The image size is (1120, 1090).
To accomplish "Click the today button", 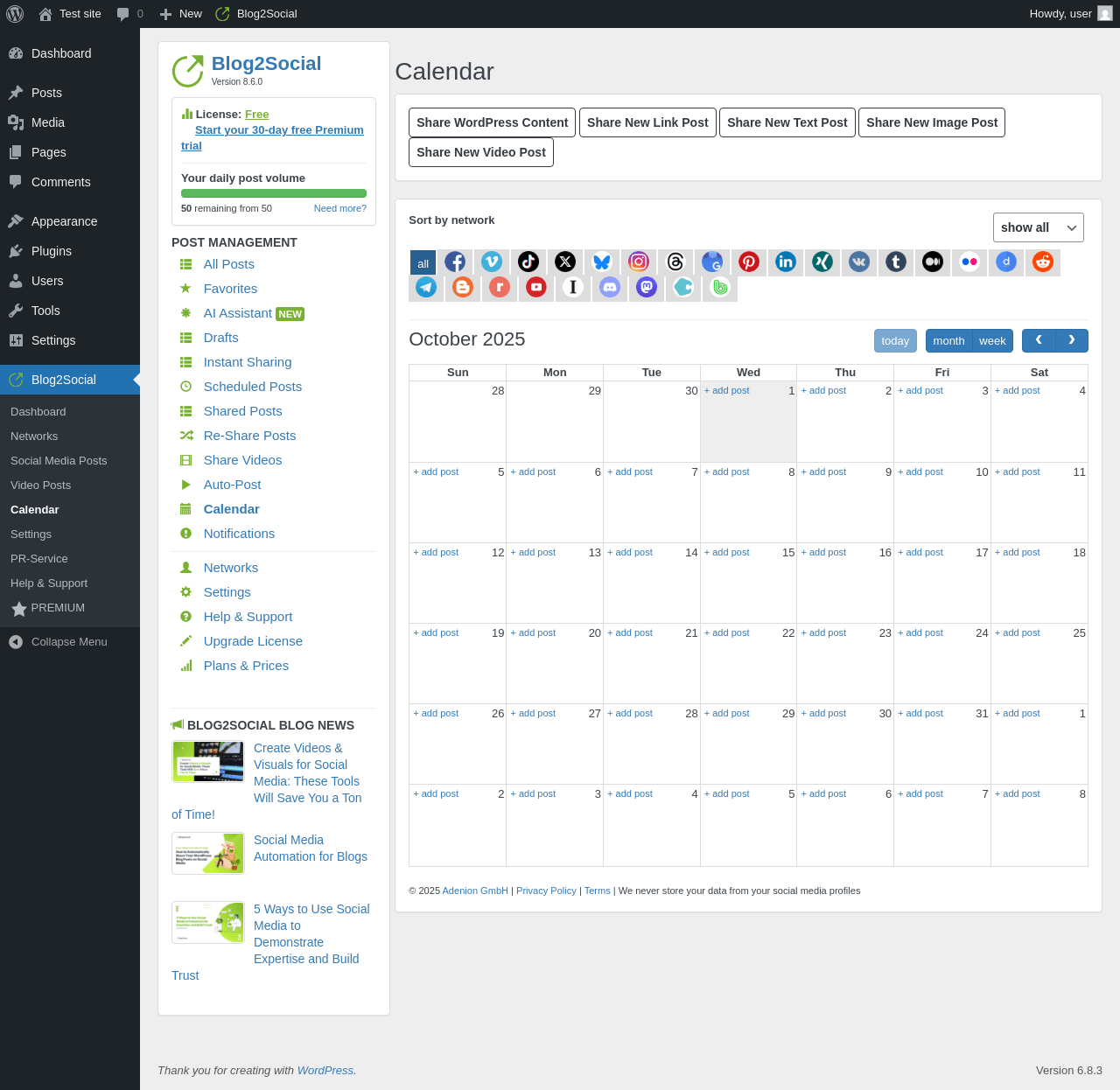I will pyautogui.click(x=895, y=340).
